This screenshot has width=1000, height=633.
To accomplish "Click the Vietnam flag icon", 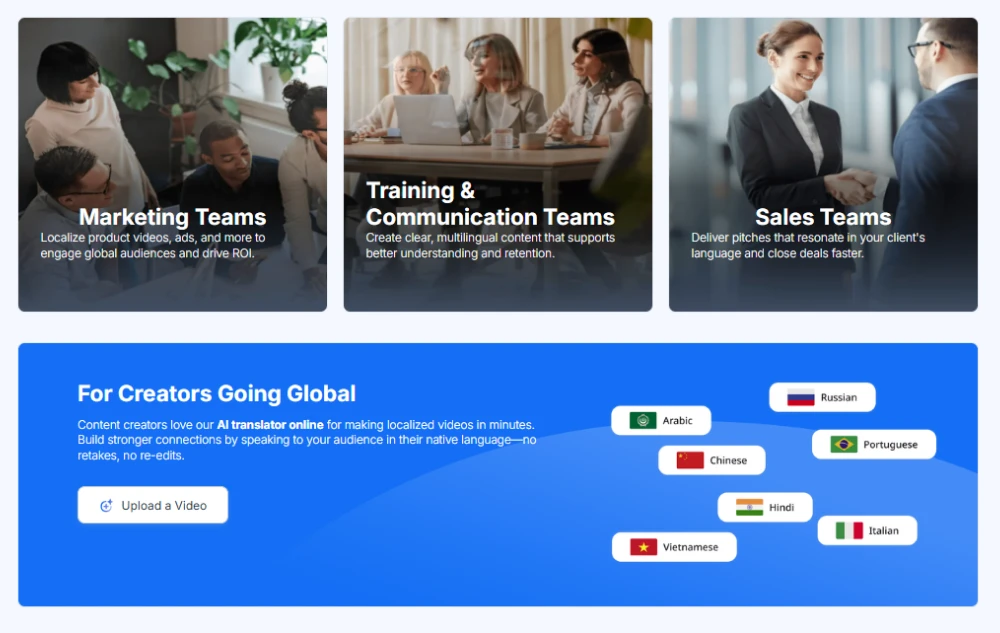I will pyautogui.click(x=643, y=547).
